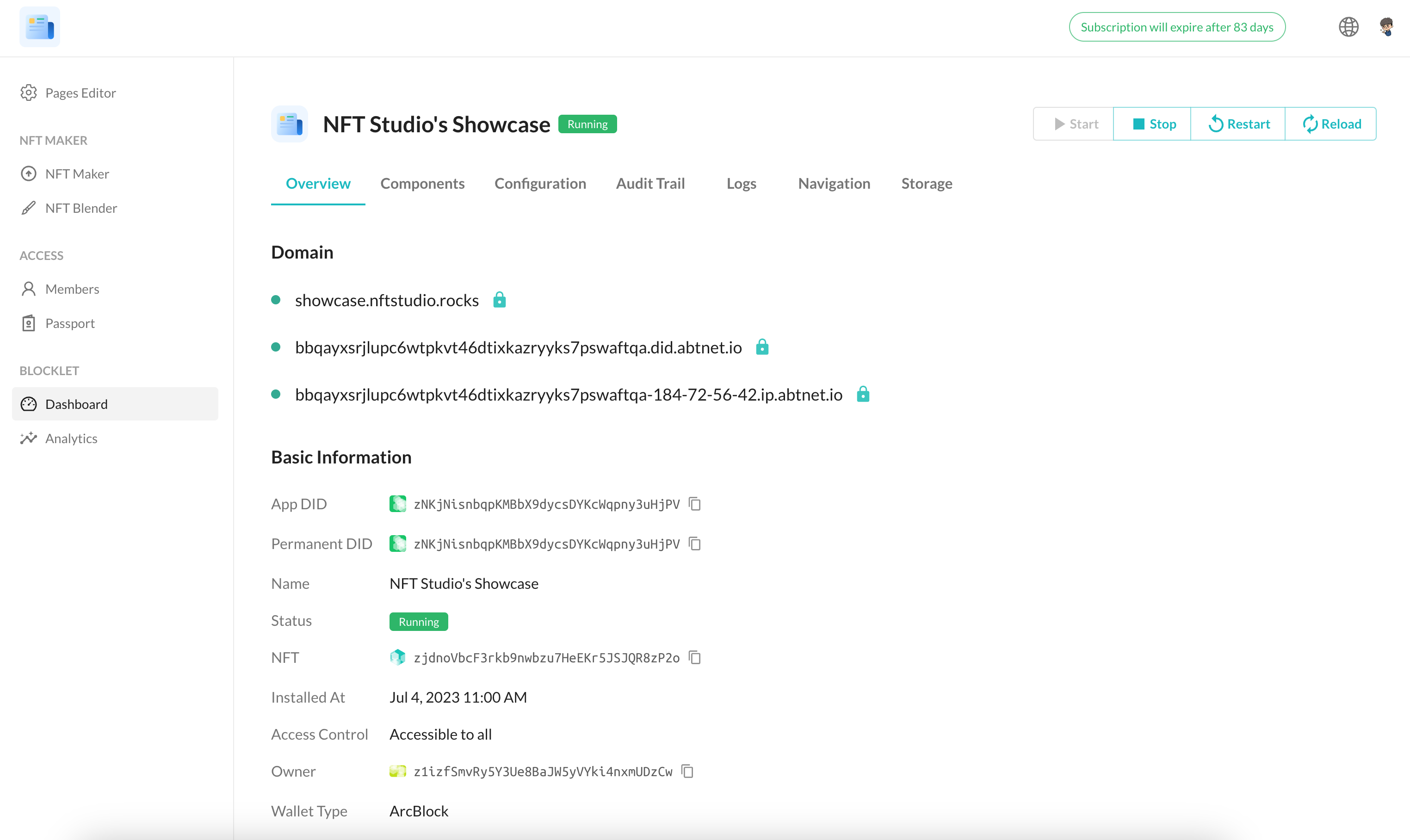Go to the Storage tab
The height and width of the screenshot is (840, 1410).
tap(927, 183)
